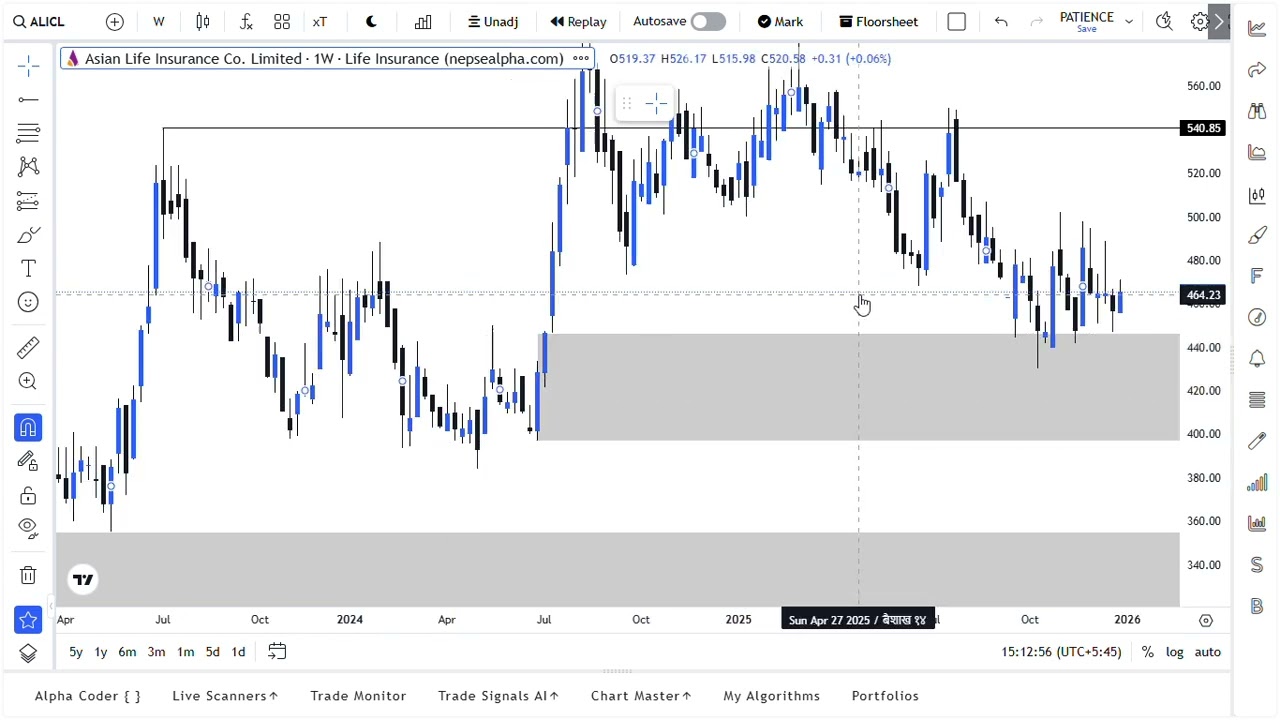Open price scale settings gear at axis corner
The image size is (1280, 720).
coord(1206,620)
